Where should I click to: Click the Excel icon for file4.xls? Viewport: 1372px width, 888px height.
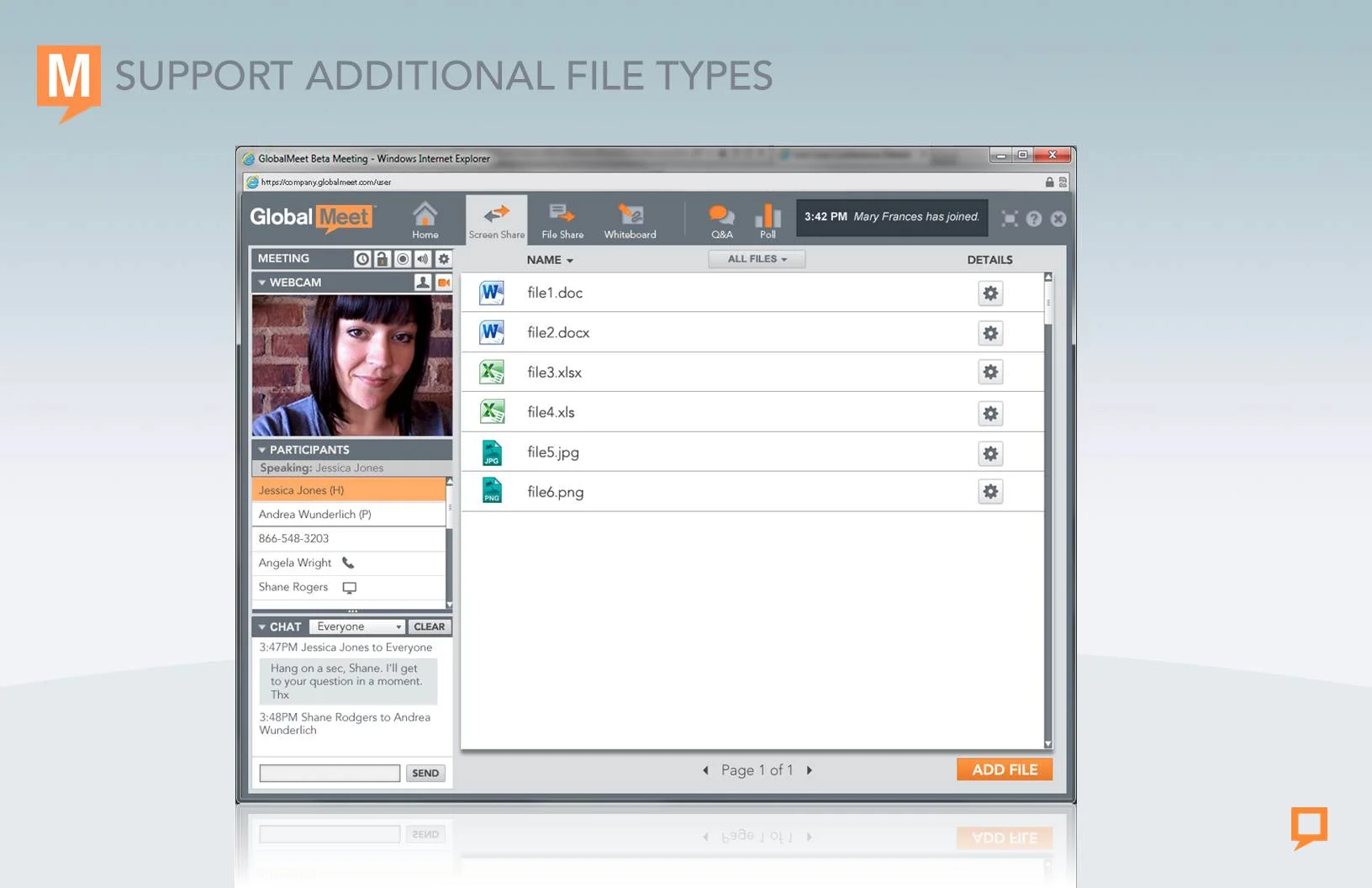pos(492,412)
